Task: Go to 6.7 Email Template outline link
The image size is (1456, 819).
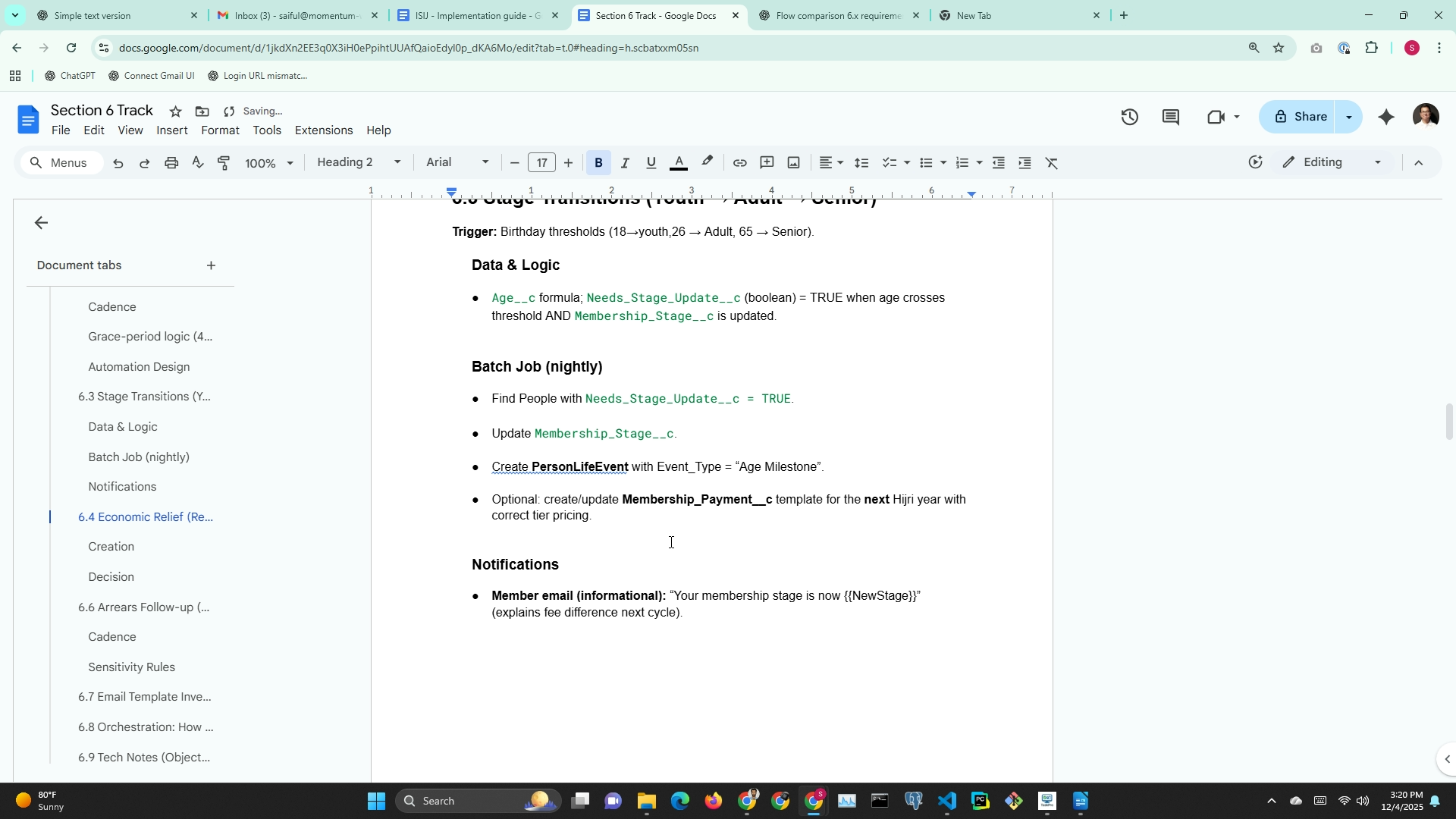Action: [x=144, y=697]
